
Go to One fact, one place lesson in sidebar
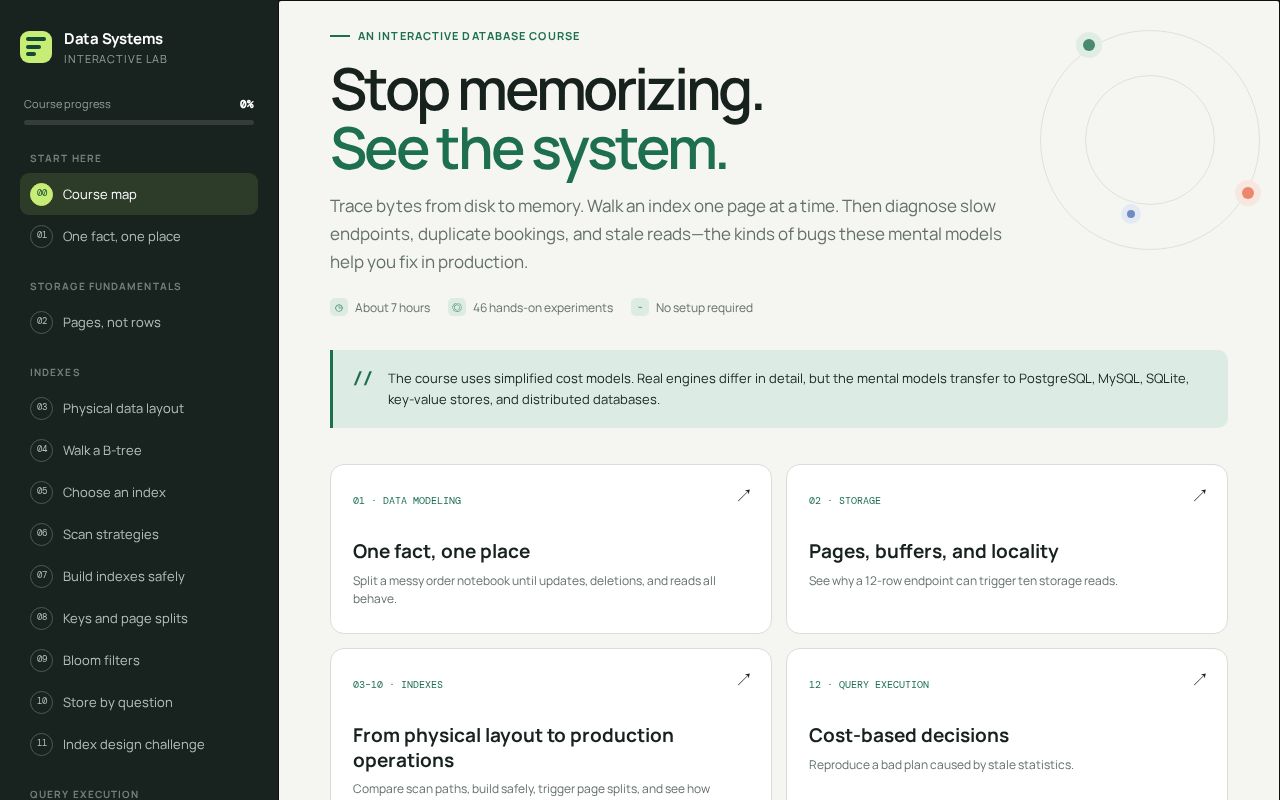(139, 236)
